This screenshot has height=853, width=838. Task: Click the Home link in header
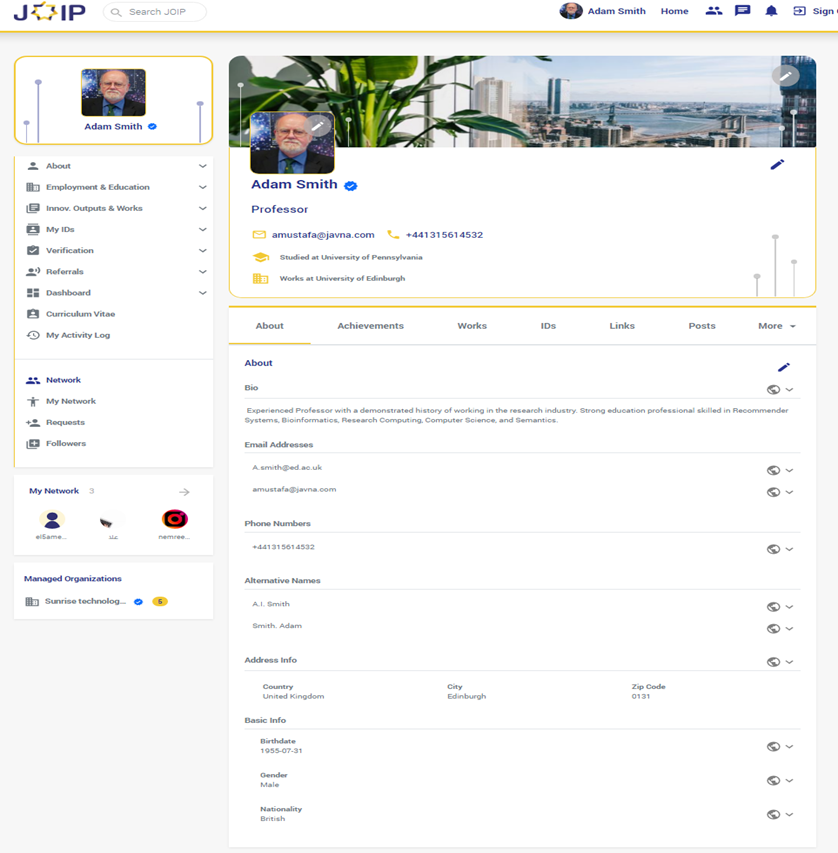[674, 11]
